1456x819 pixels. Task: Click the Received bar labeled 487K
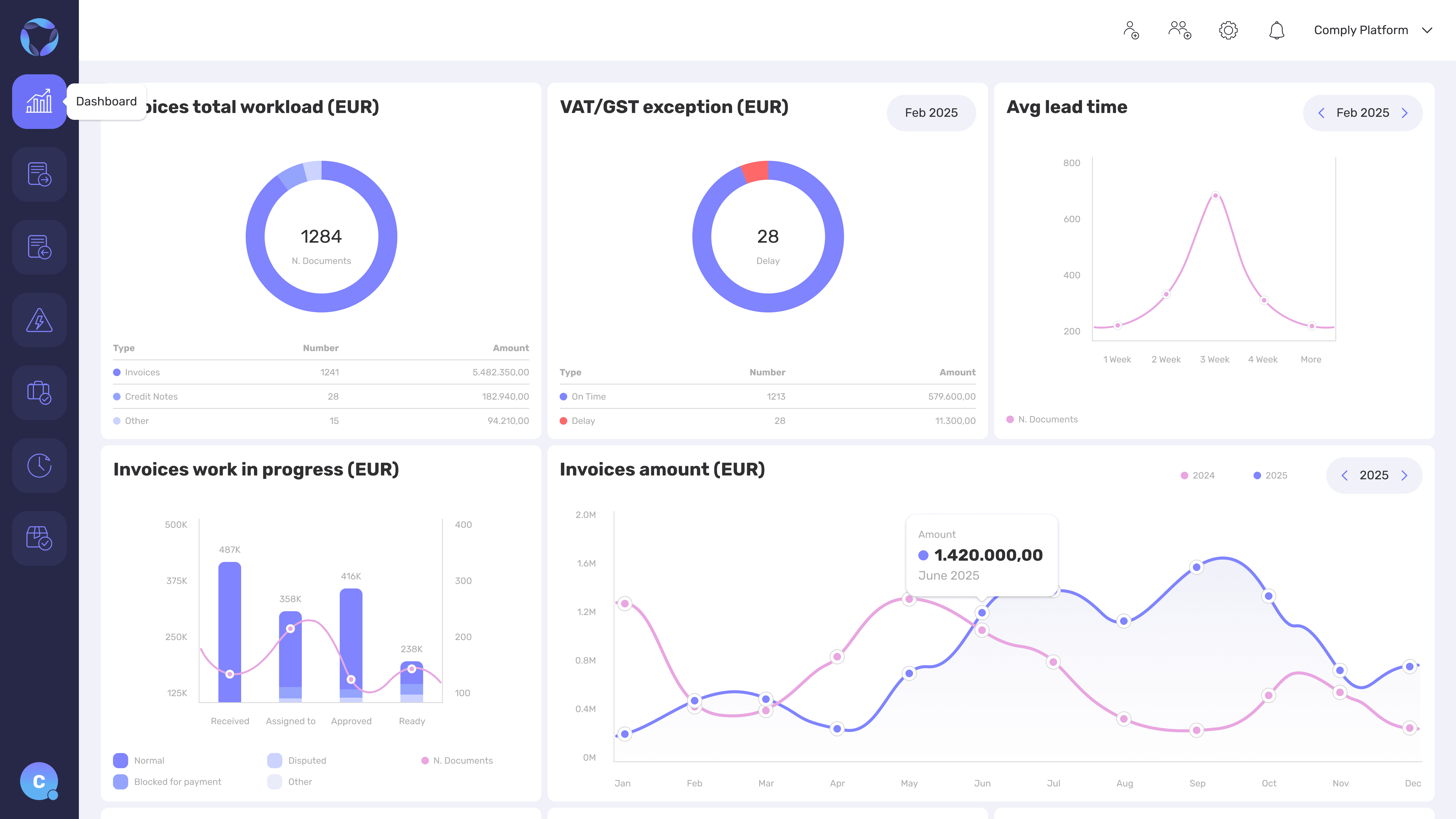point(230,632)
